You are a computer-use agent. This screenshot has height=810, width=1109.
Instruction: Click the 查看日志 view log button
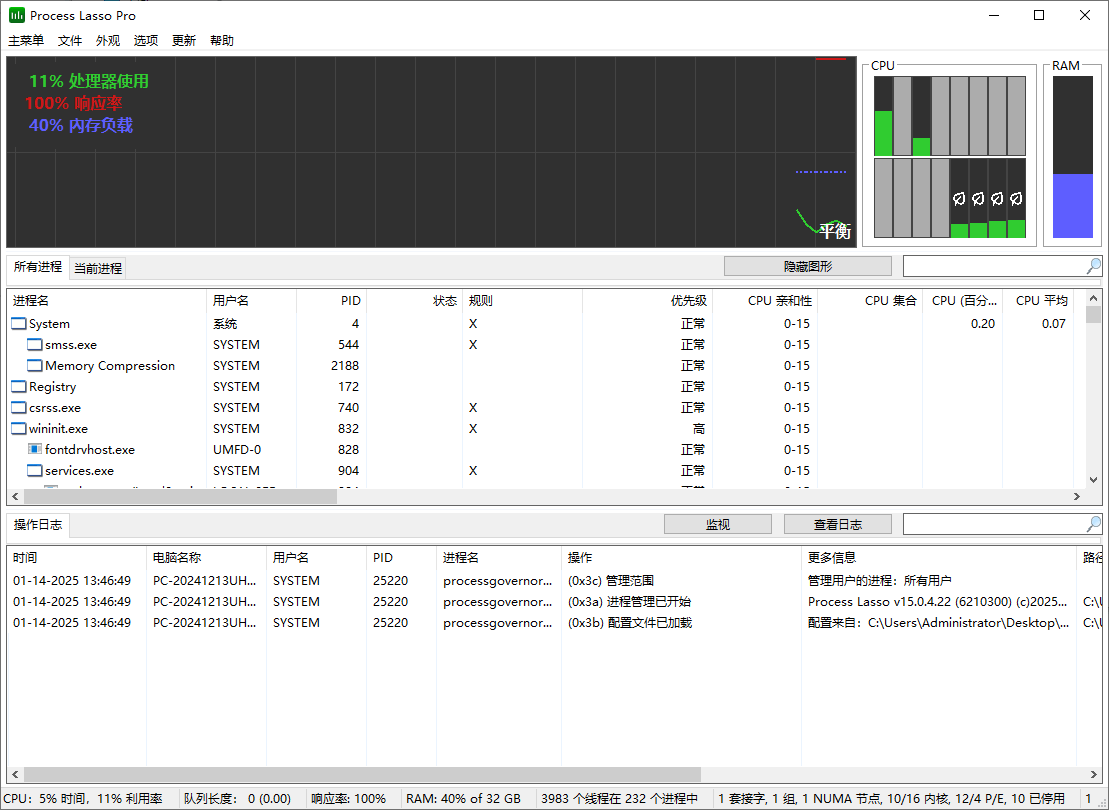tap(837, 523)
